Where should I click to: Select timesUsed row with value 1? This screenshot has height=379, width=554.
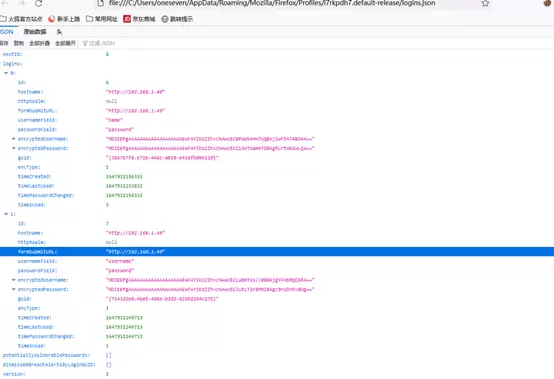coord(277,346)
